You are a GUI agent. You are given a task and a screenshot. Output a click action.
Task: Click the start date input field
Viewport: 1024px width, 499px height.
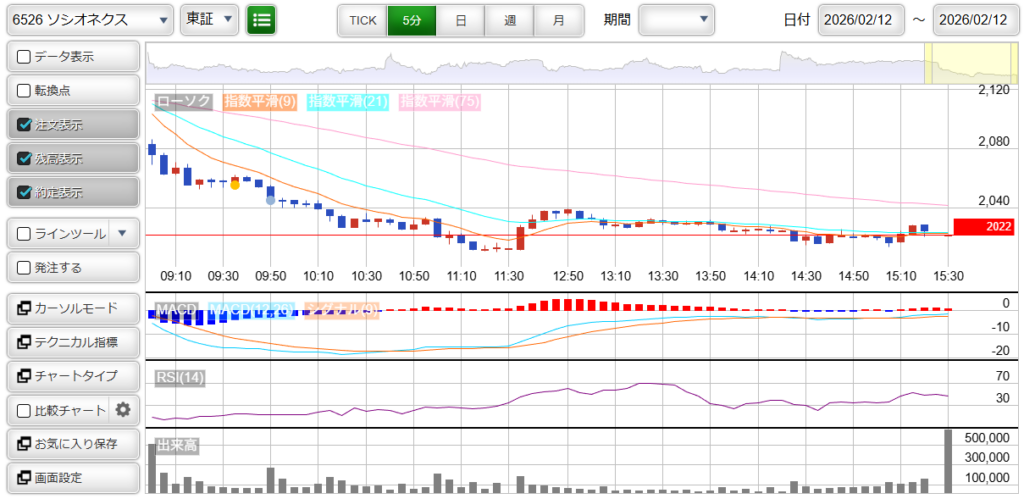[x=861, y=20]
